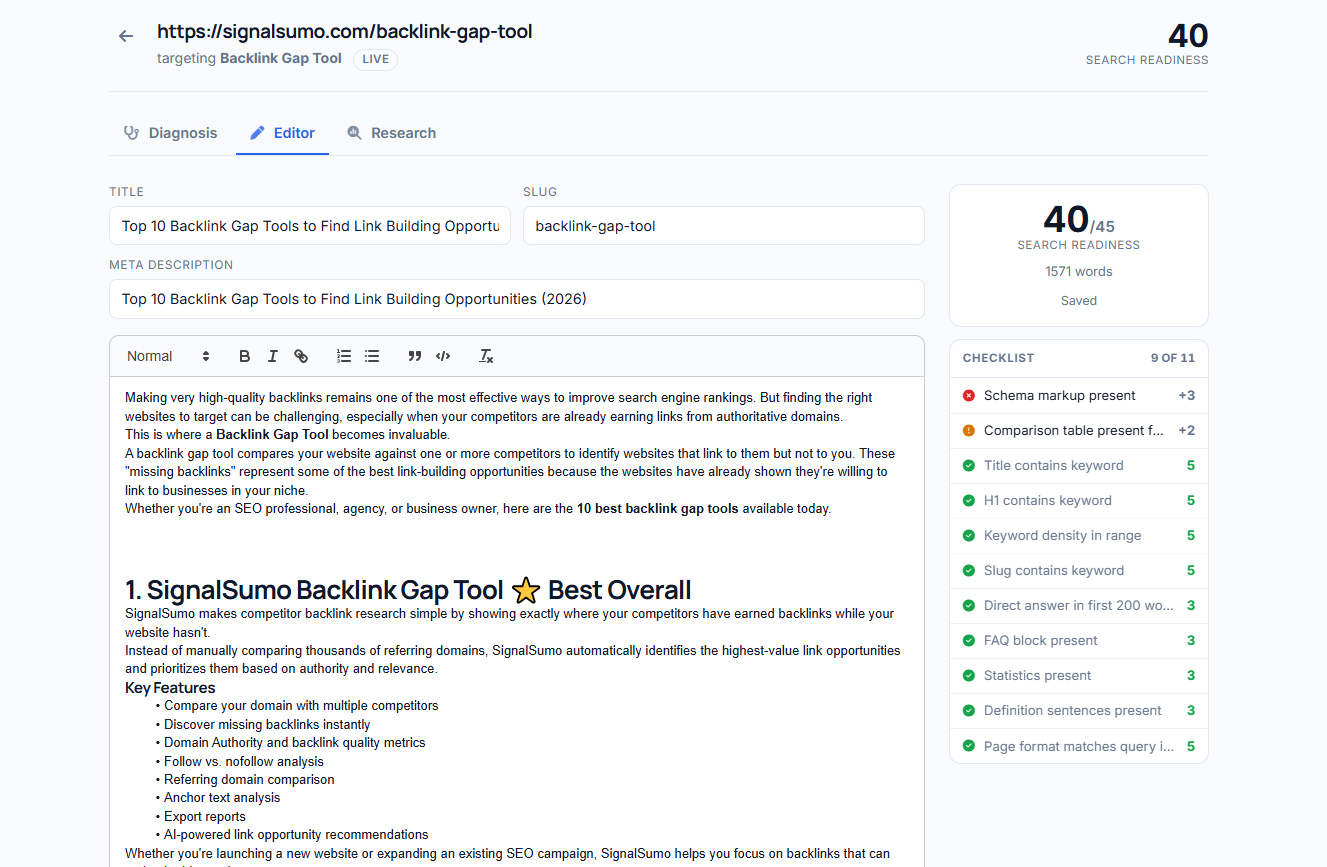
Task: Click the green check beside Title contains keyword
Action: click(968, 466)
